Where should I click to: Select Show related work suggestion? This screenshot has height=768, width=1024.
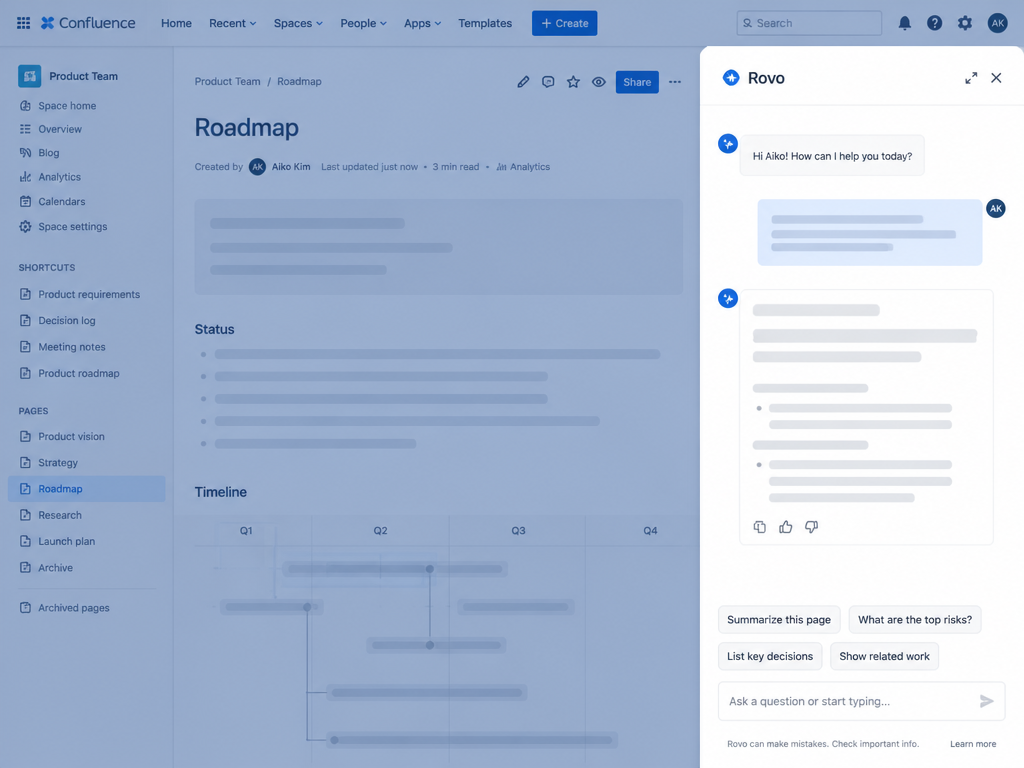tap(884, 656)
